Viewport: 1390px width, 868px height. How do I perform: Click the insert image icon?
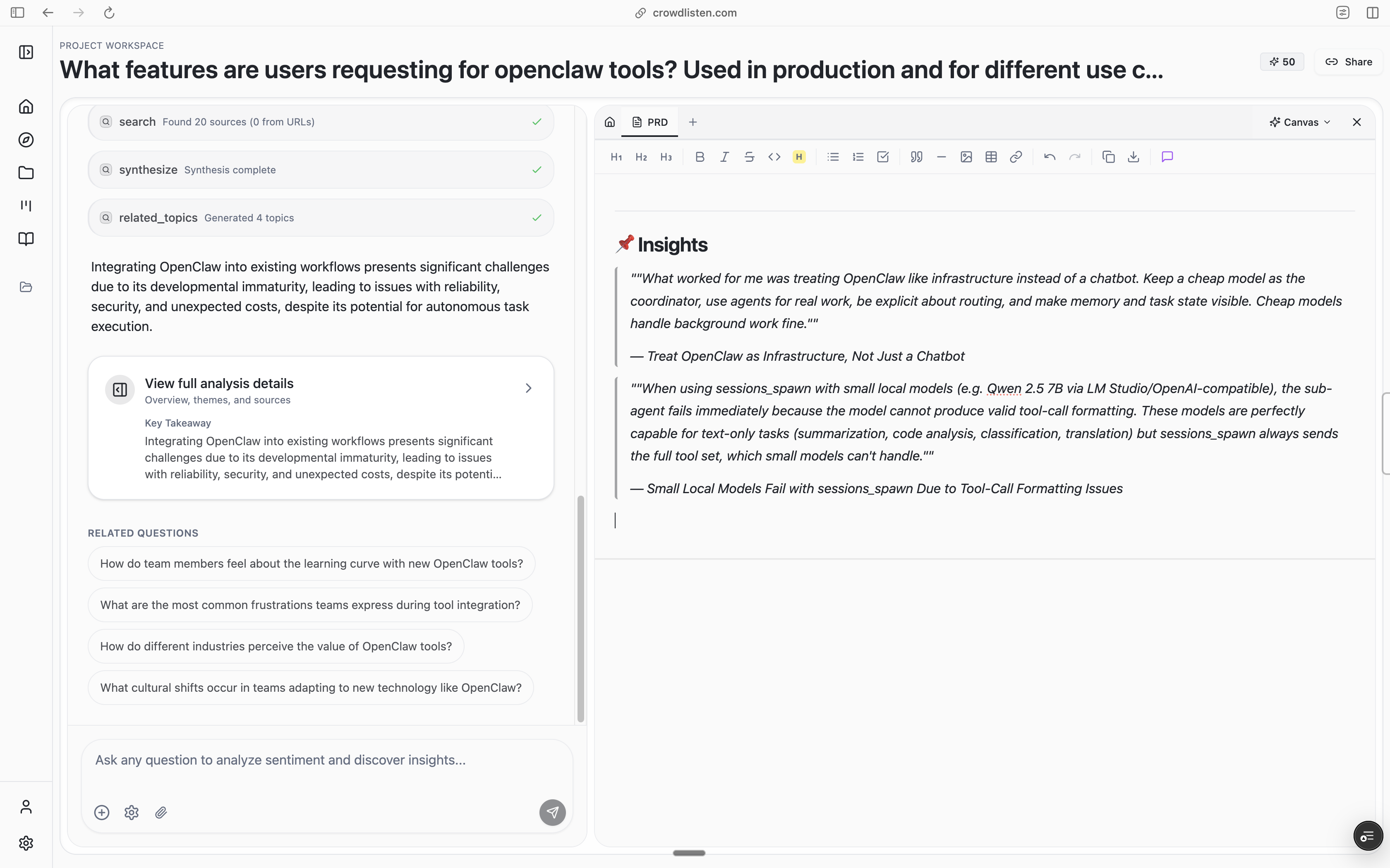tap(966, 157)
